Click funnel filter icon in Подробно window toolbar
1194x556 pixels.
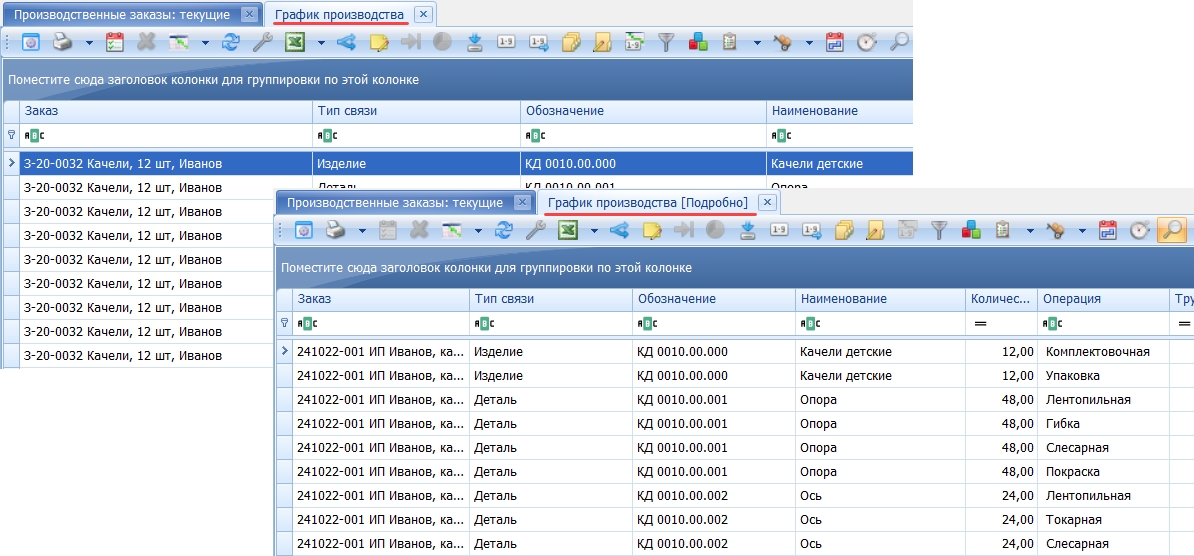point(941,230)
